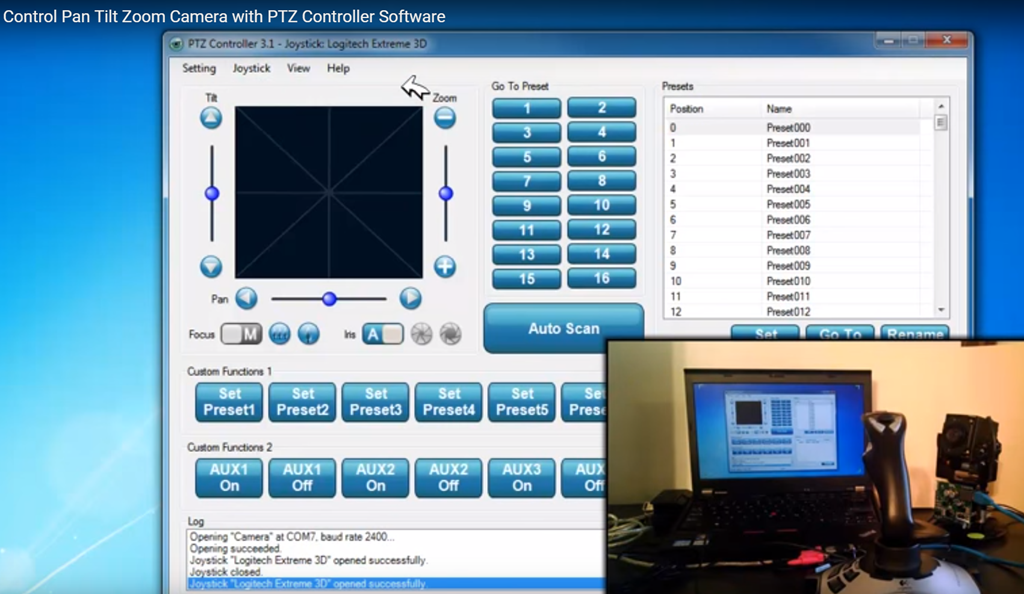Go to preset 8 button

tap(601, 181)
